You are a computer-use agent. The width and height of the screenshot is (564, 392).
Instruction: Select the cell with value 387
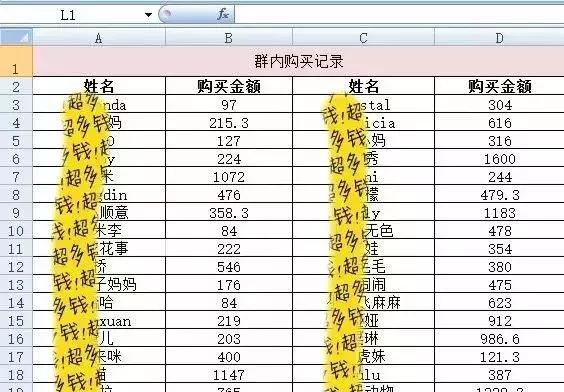click(x=499, y=374)
